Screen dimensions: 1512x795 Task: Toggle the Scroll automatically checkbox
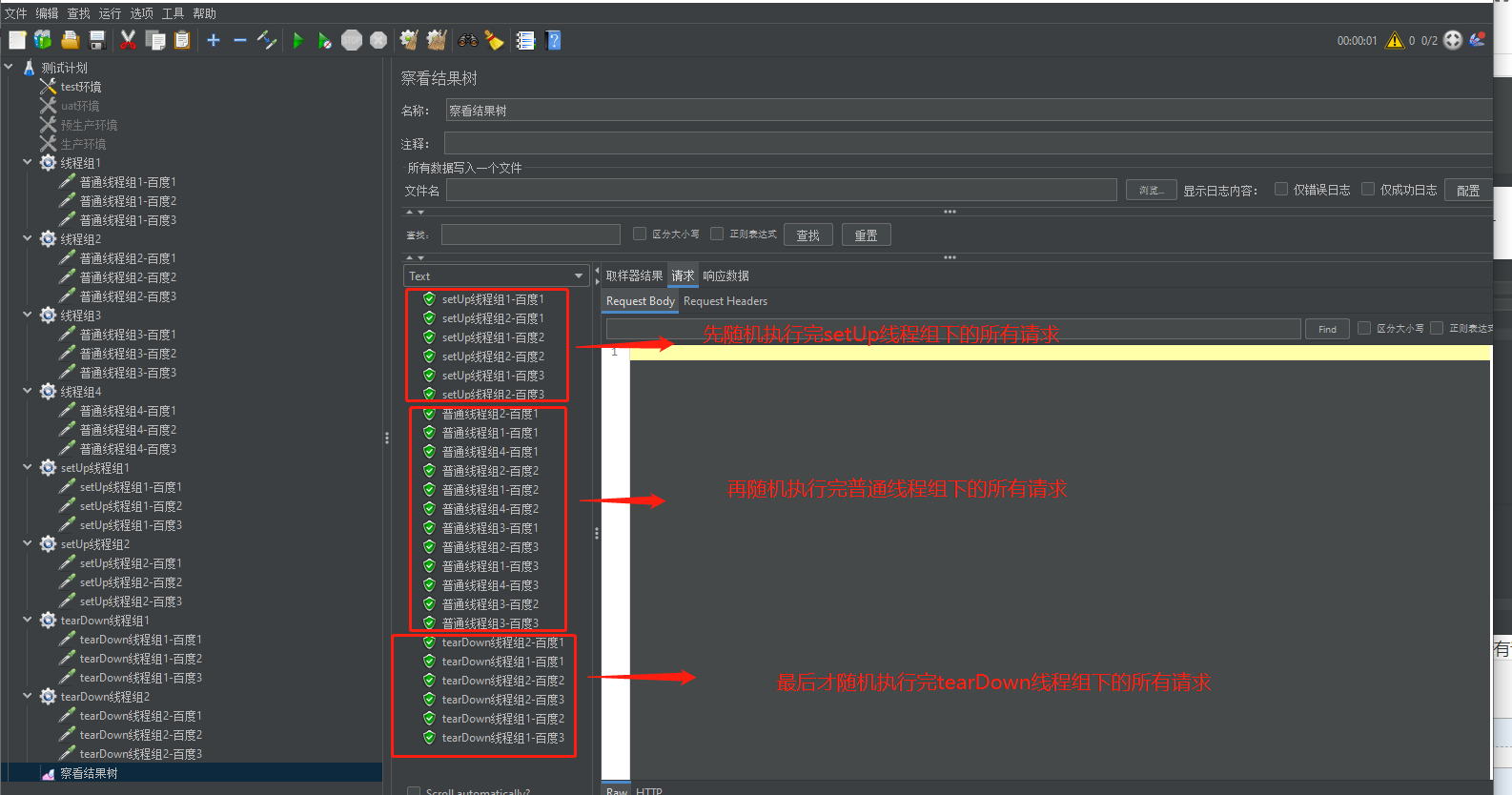(414, 791)
